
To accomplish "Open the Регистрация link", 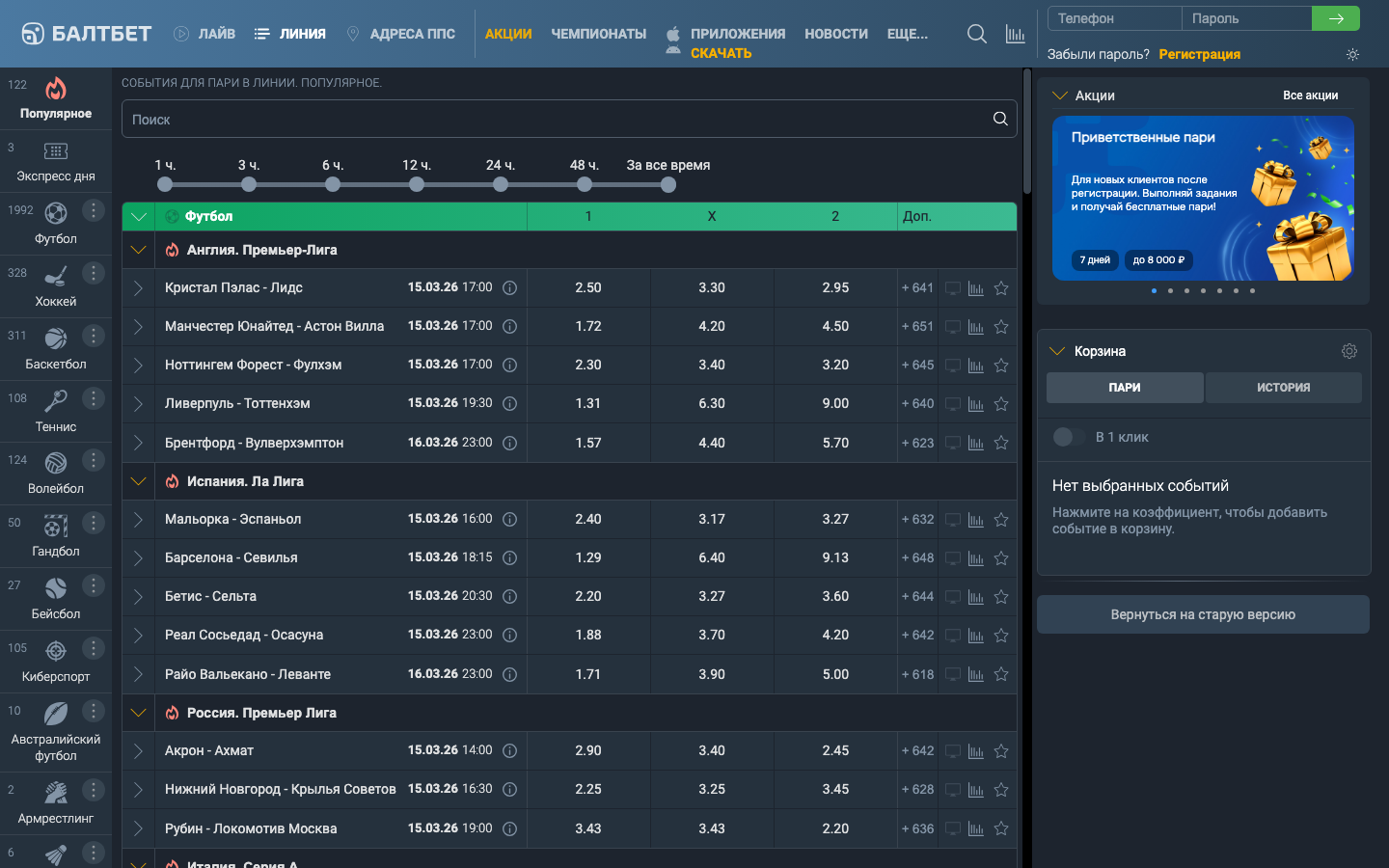I will click(x=1199, y=55).
